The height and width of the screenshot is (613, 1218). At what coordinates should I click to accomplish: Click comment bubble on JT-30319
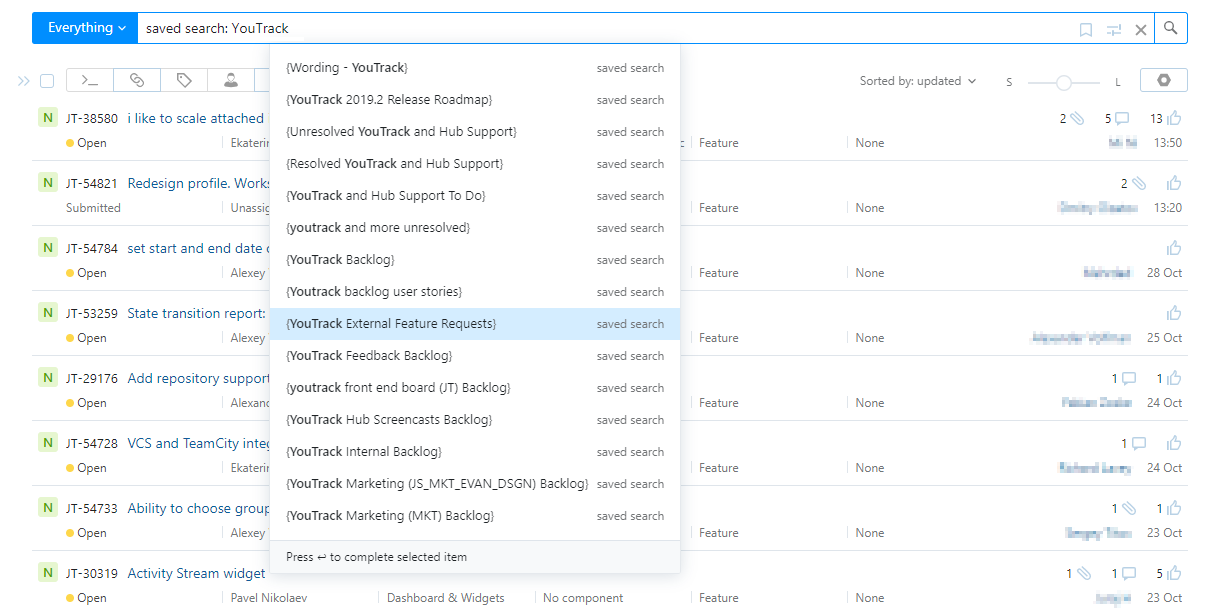[1129, 574]
